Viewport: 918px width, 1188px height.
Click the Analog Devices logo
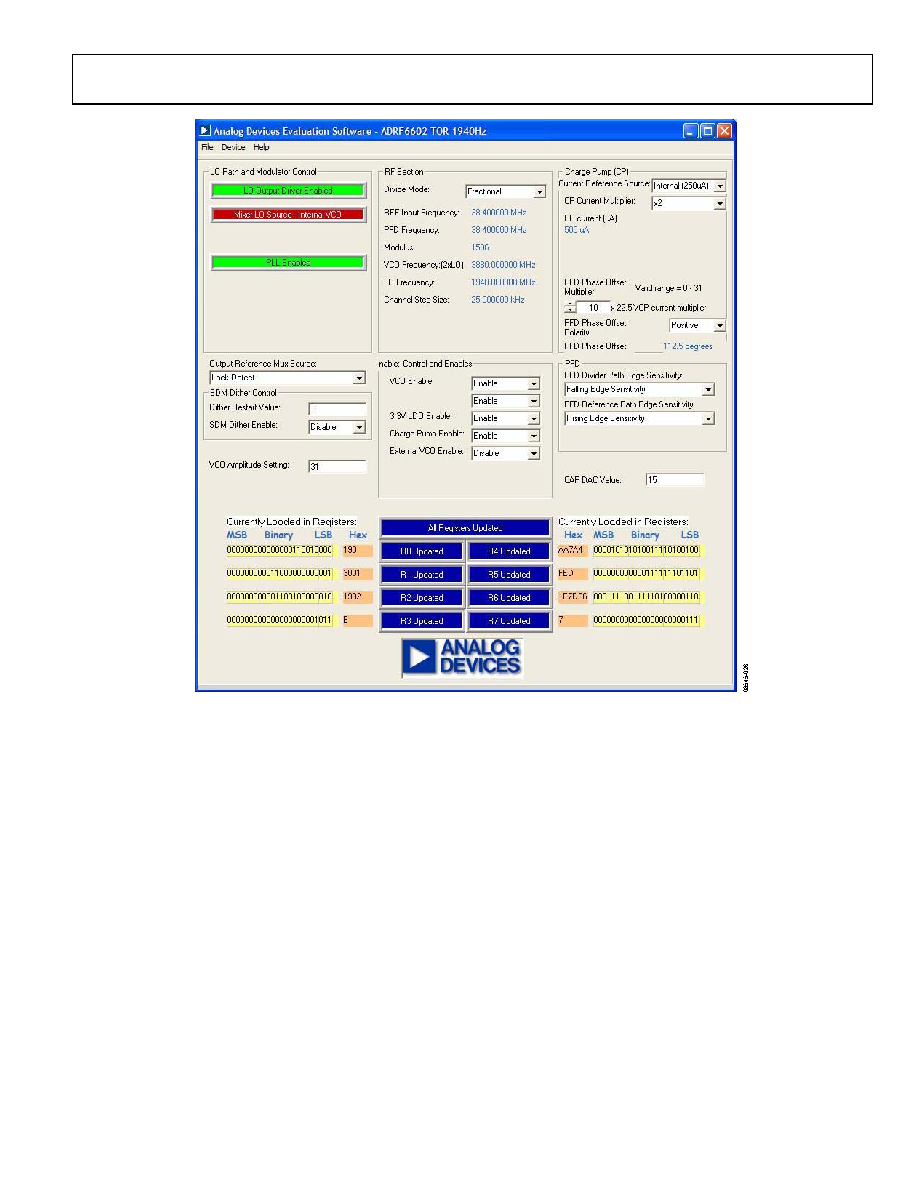[x=462, y=657]
